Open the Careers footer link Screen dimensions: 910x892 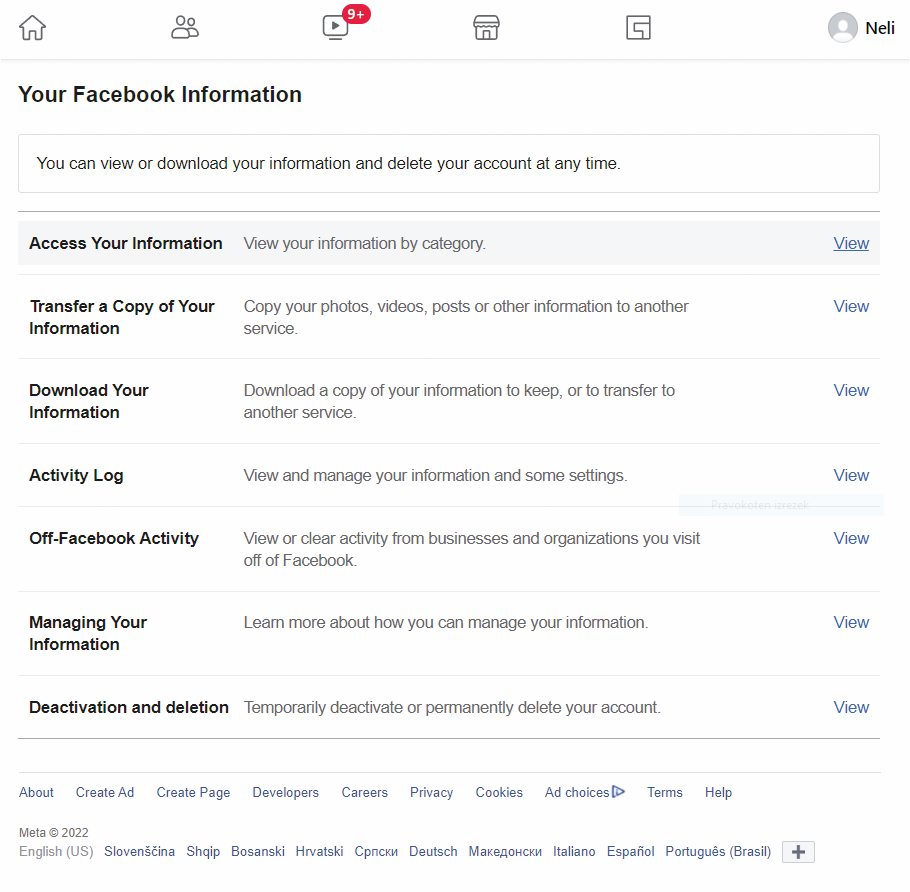(364, 792)
